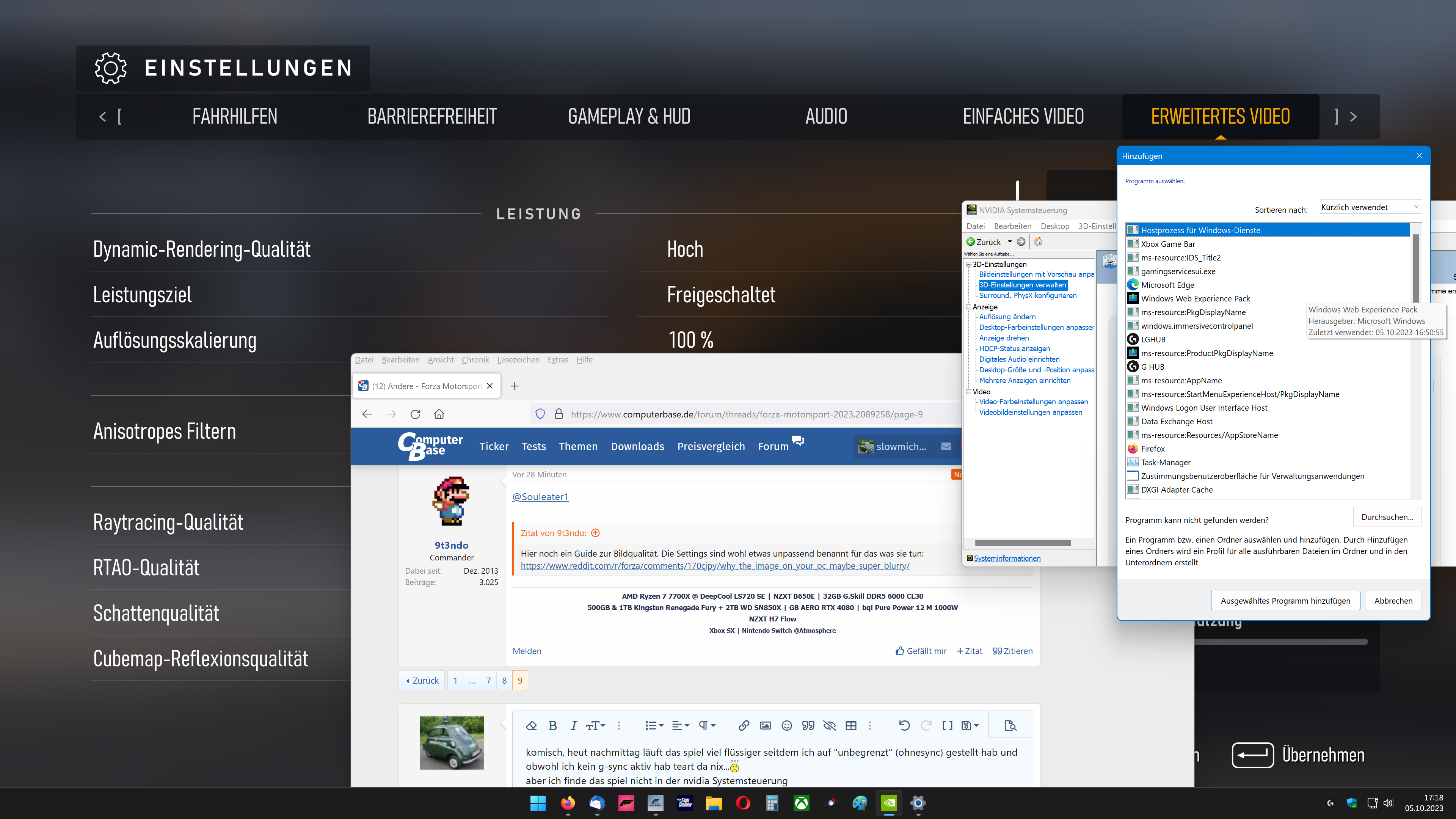Open the reddit forza guide link
This screenshot has height=819, width=1456.
point(715,566)
